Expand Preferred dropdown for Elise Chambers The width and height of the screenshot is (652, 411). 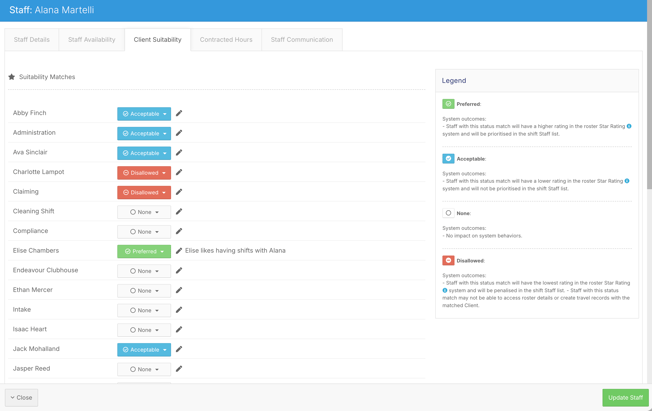click(x=144, y=251)
